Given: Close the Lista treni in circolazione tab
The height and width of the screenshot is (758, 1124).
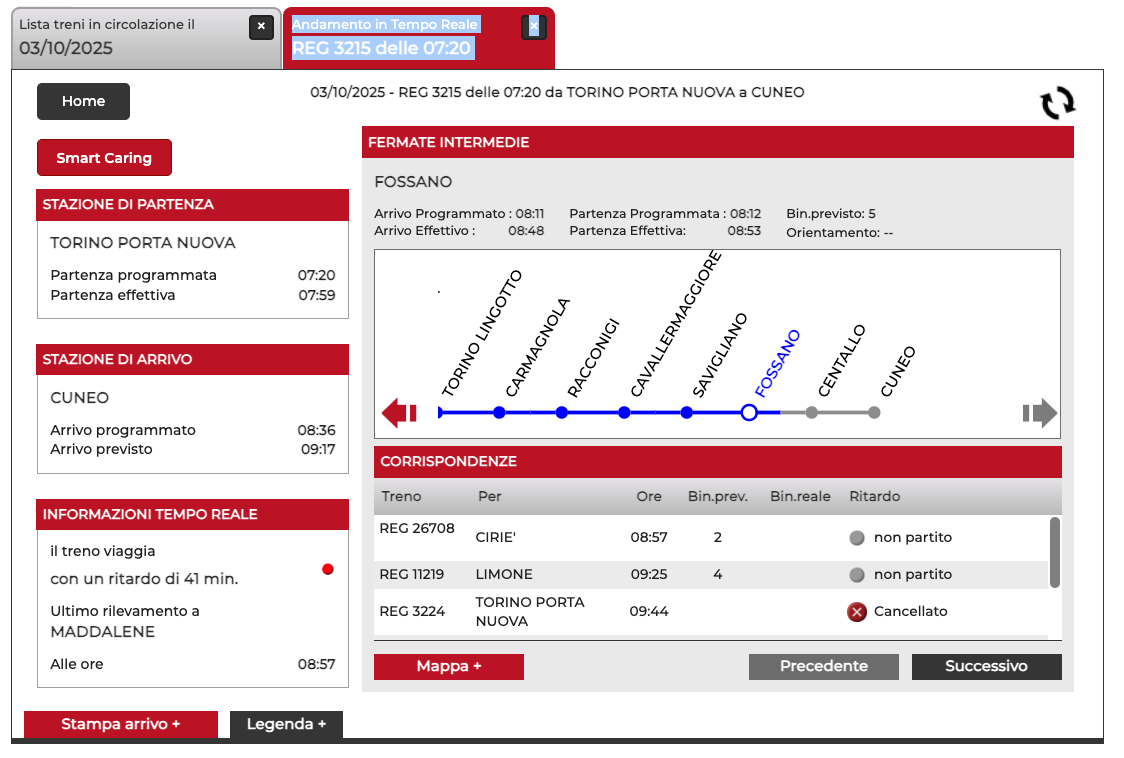Looking at the screenshot, I should [261, 27].
